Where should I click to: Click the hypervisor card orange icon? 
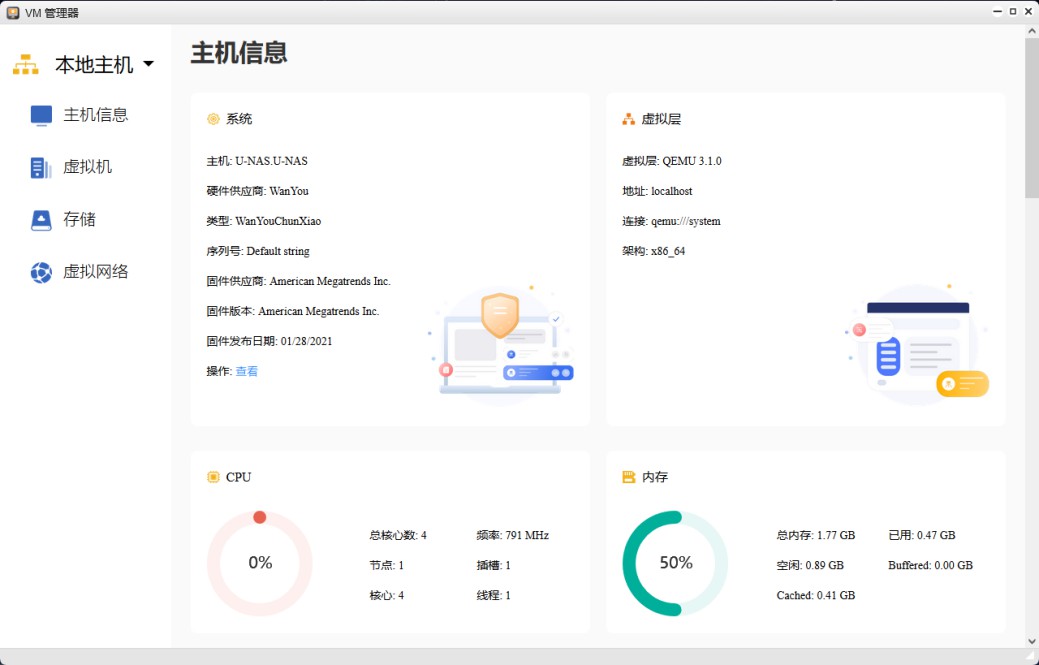pyautogui.click(x=629, y=119)
